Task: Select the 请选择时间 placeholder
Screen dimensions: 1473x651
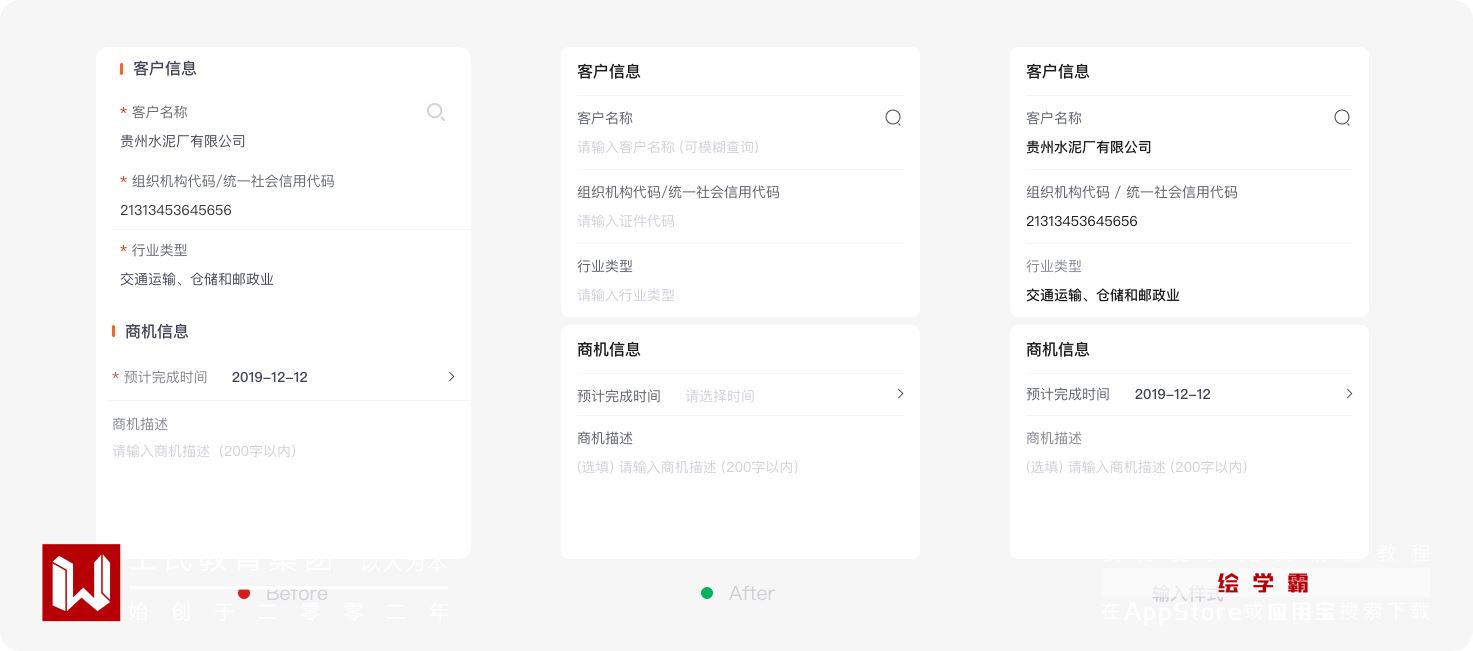Action: coord(720,396)
